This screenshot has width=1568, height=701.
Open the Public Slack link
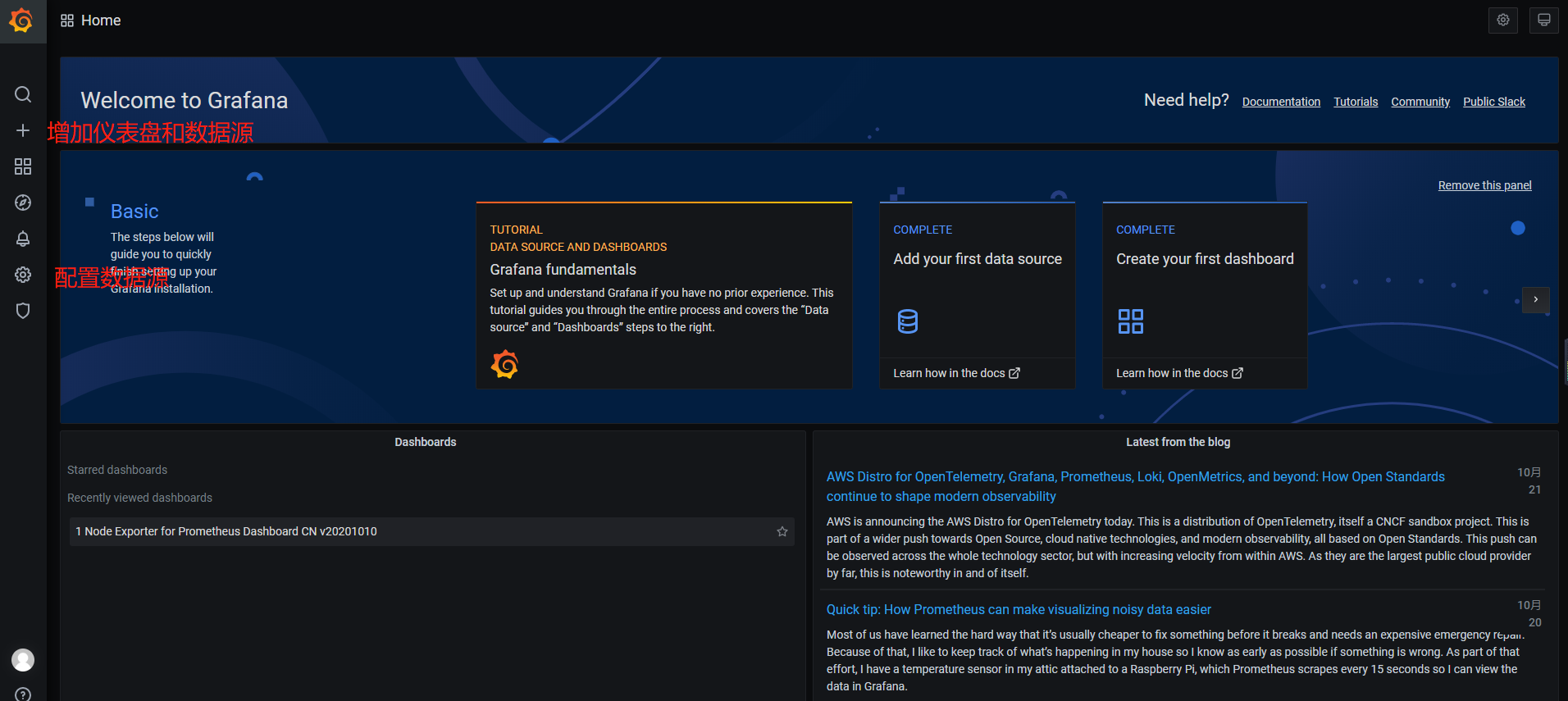(1494, 102)
